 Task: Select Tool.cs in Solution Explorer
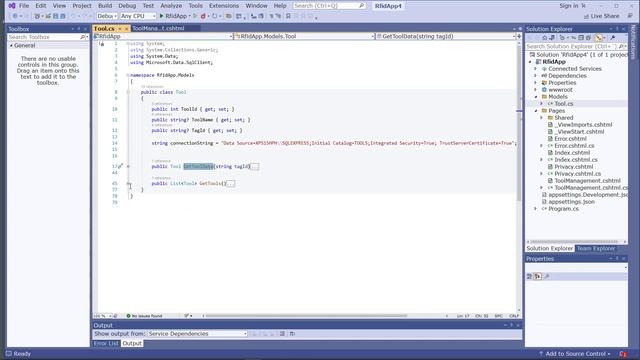pyautogui.click(x=564, y=104)
